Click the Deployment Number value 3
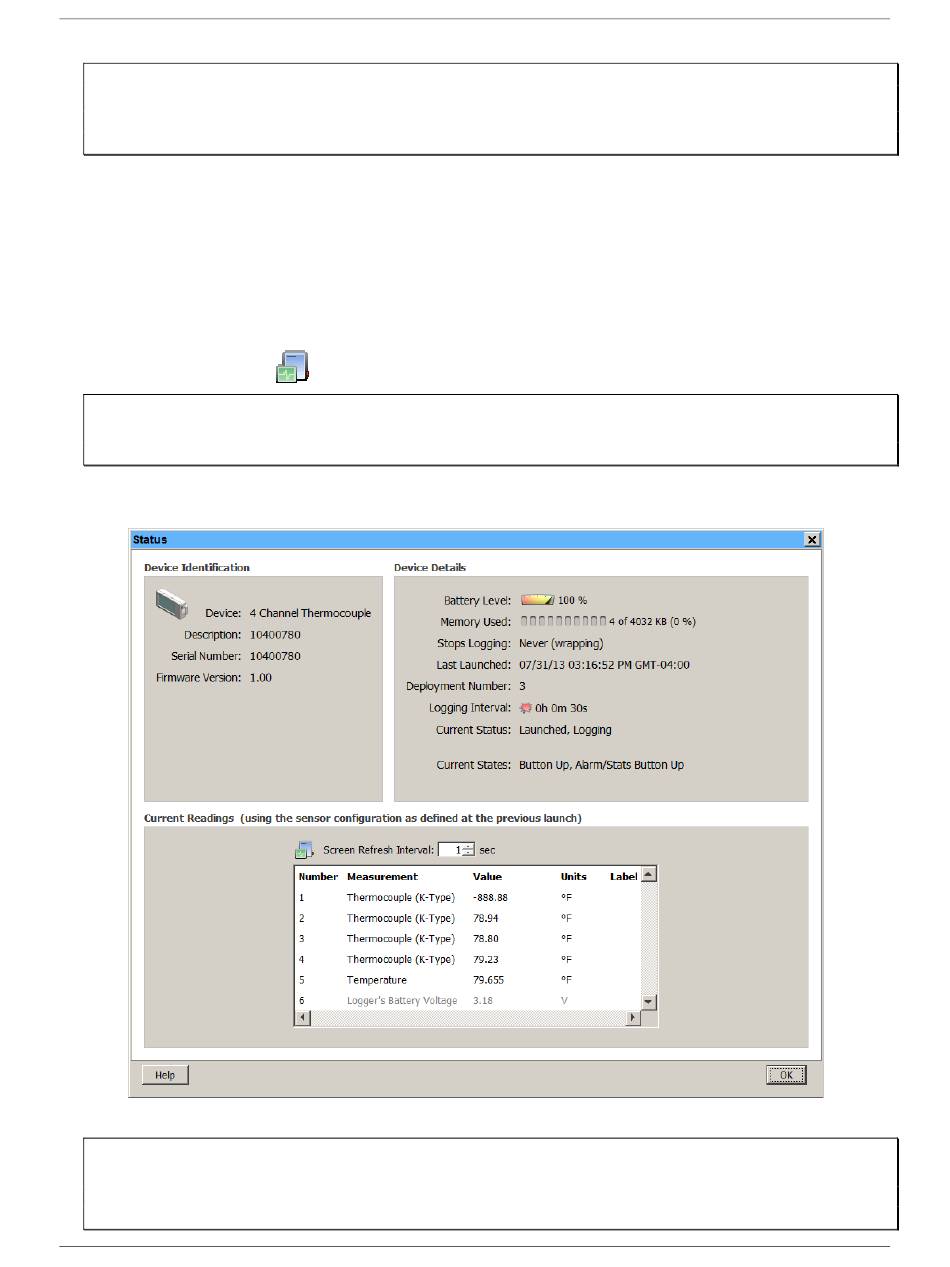This screenshot has height=1267, width=950. pos(522,687)
